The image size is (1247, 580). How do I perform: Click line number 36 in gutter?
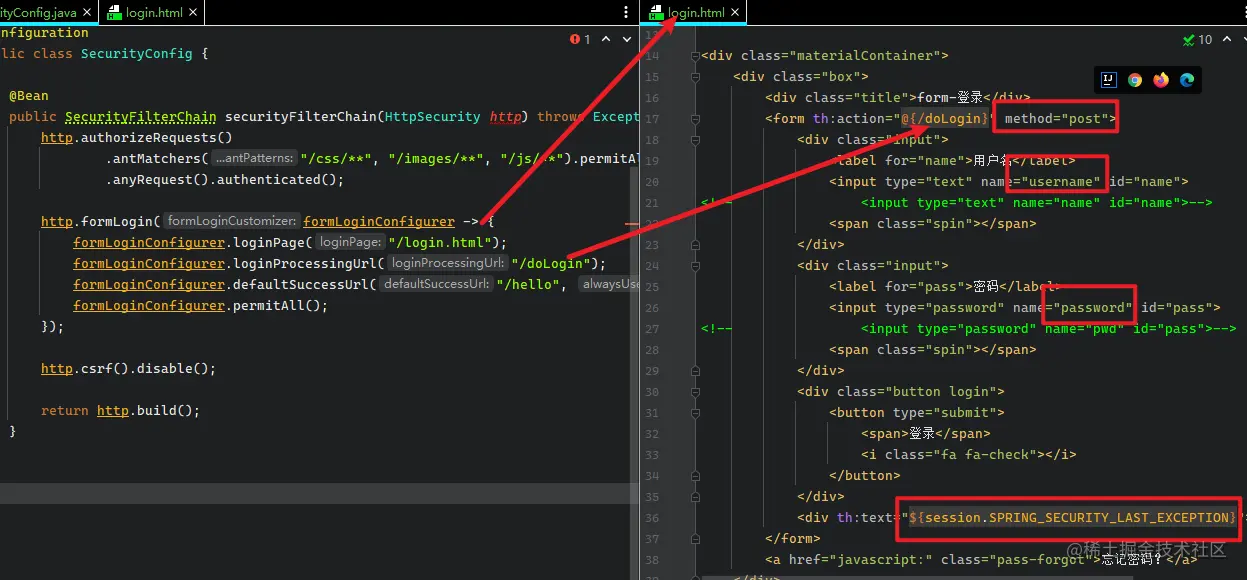click(652, 518)
